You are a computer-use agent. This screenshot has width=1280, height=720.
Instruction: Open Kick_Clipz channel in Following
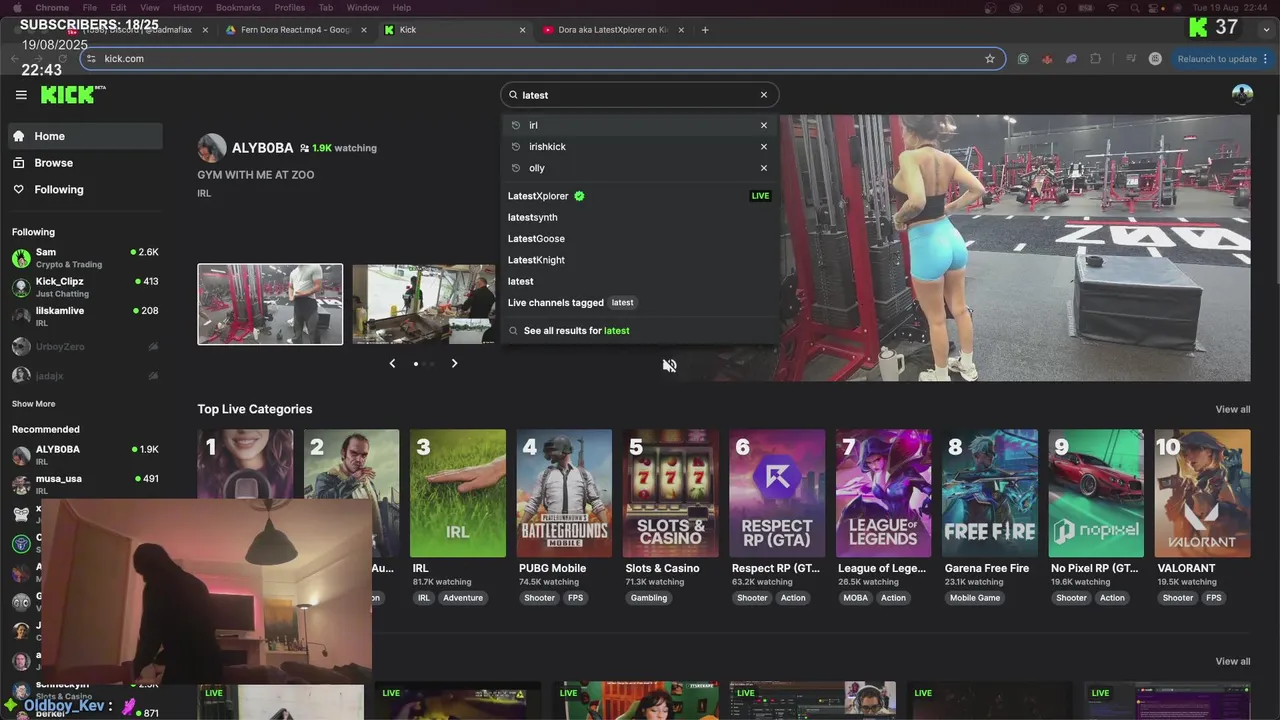[x=85, y=288]
